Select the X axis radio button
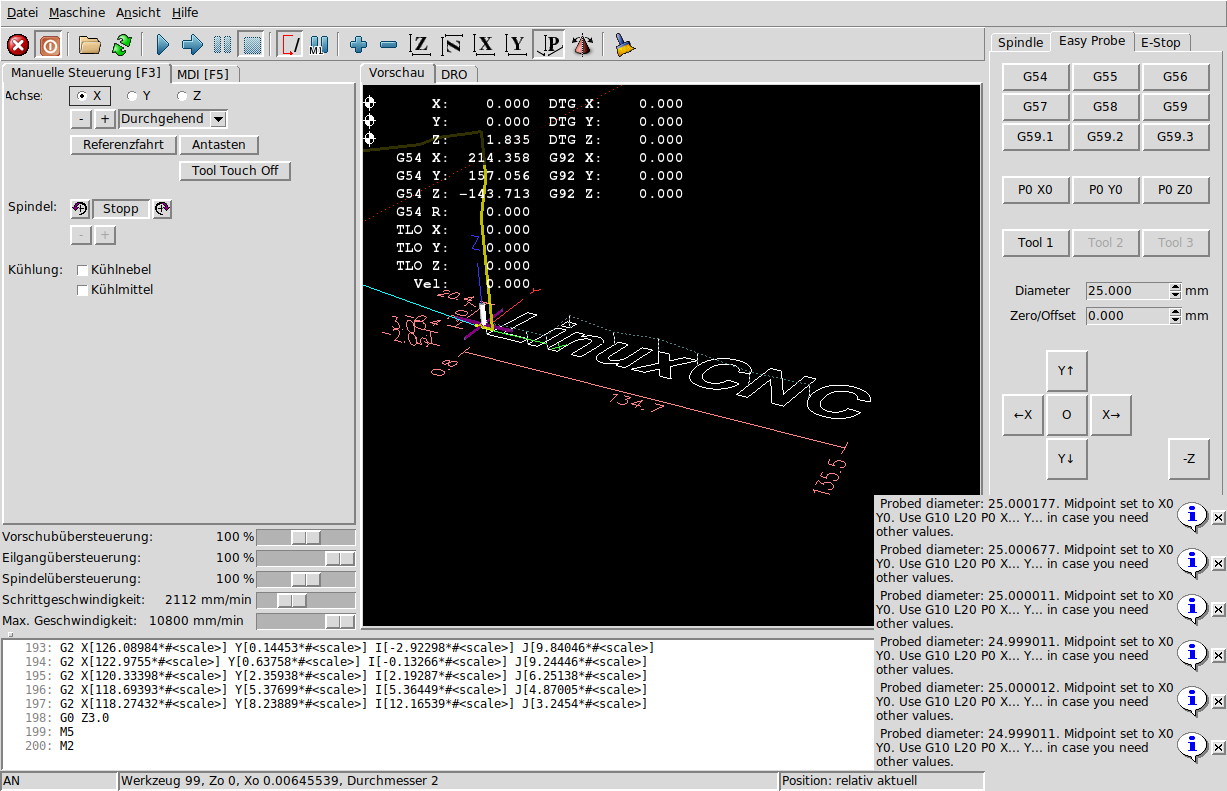1227x791 pixels. [x=89, y=96]
